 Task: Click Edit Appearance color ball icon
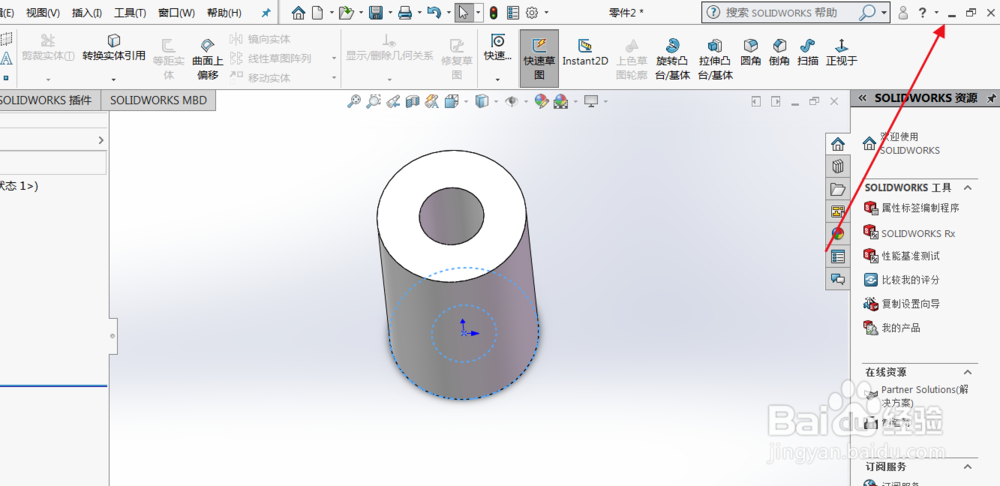point(541,101)
